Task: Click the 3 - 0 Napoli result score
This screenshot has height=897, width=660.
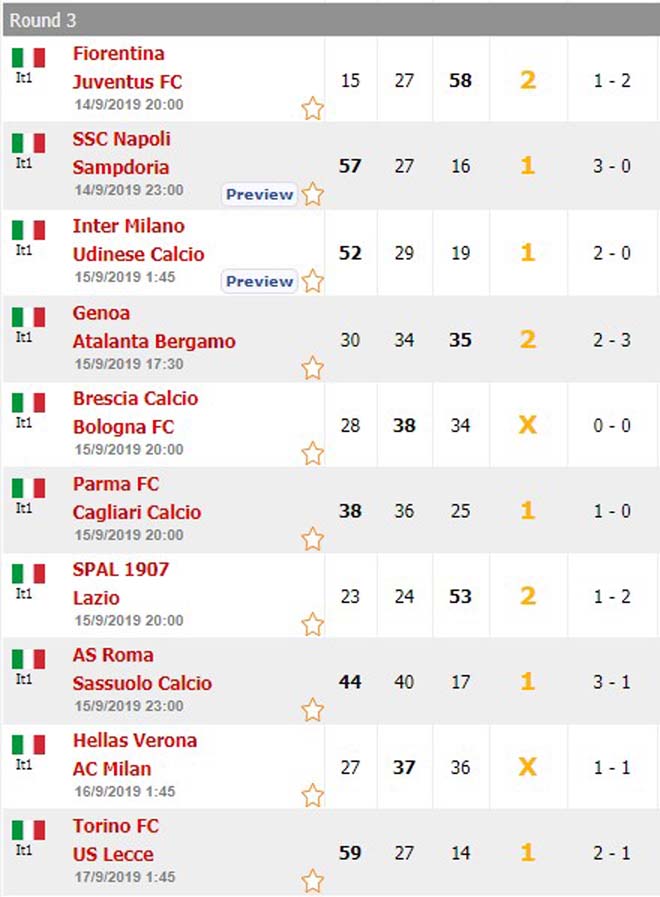Action: coord(613,164)
